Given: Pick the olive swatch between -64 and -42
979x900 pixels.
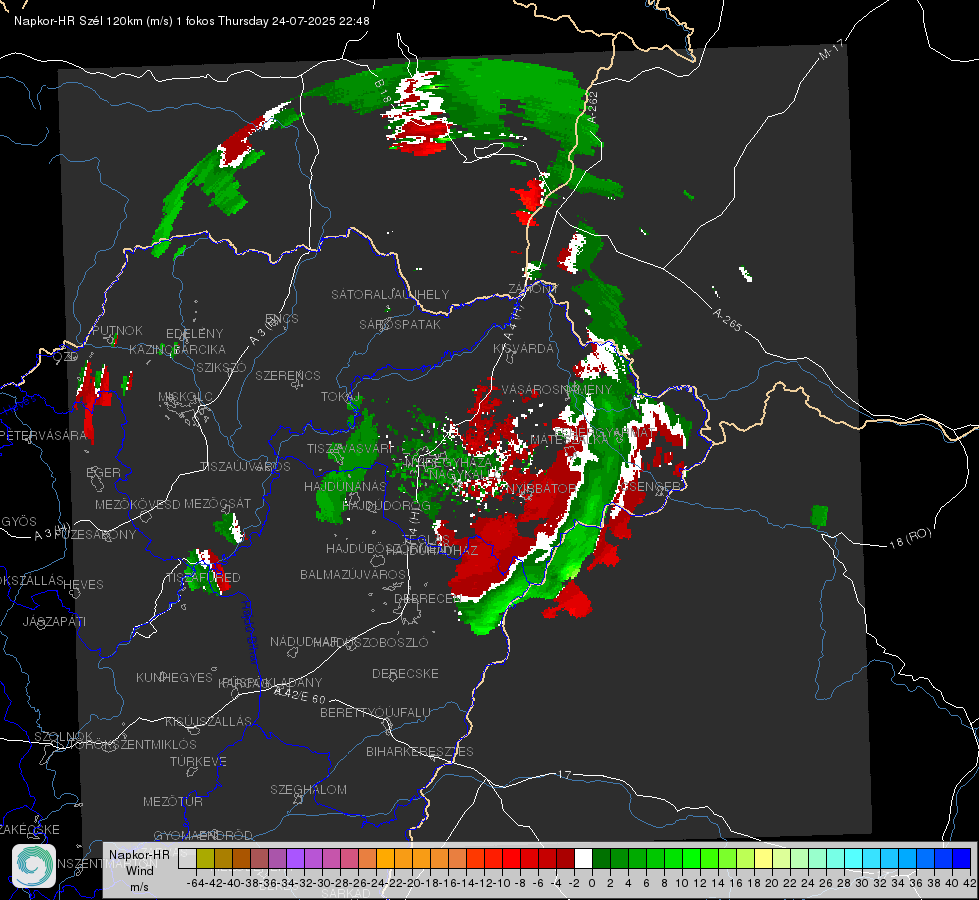Looking at the screenshot, I should 205,858.
